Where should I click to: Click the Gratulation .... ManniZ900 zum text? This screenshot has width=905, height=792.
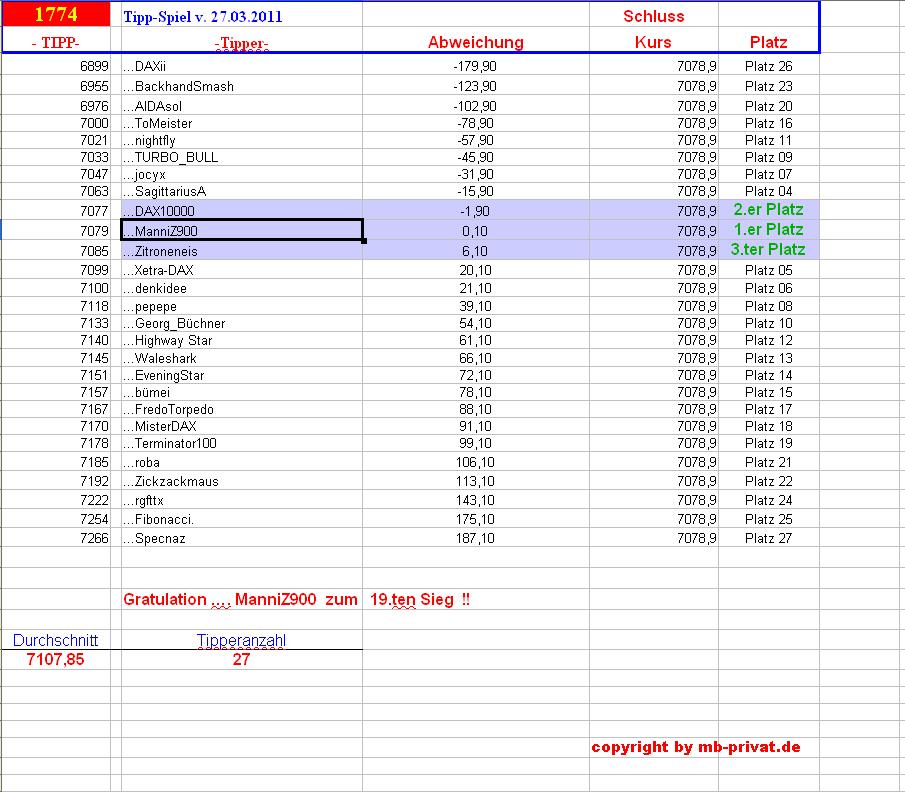coord(240,599)
